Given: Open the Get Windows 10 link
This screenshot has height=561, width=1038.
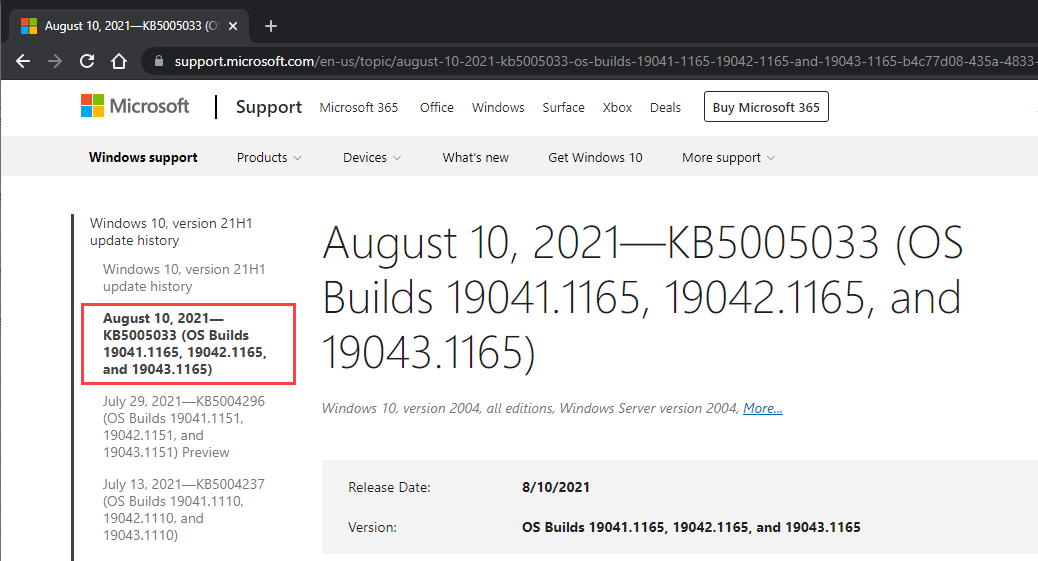Looking at the screenshot, I should click(x=595, y=158).
